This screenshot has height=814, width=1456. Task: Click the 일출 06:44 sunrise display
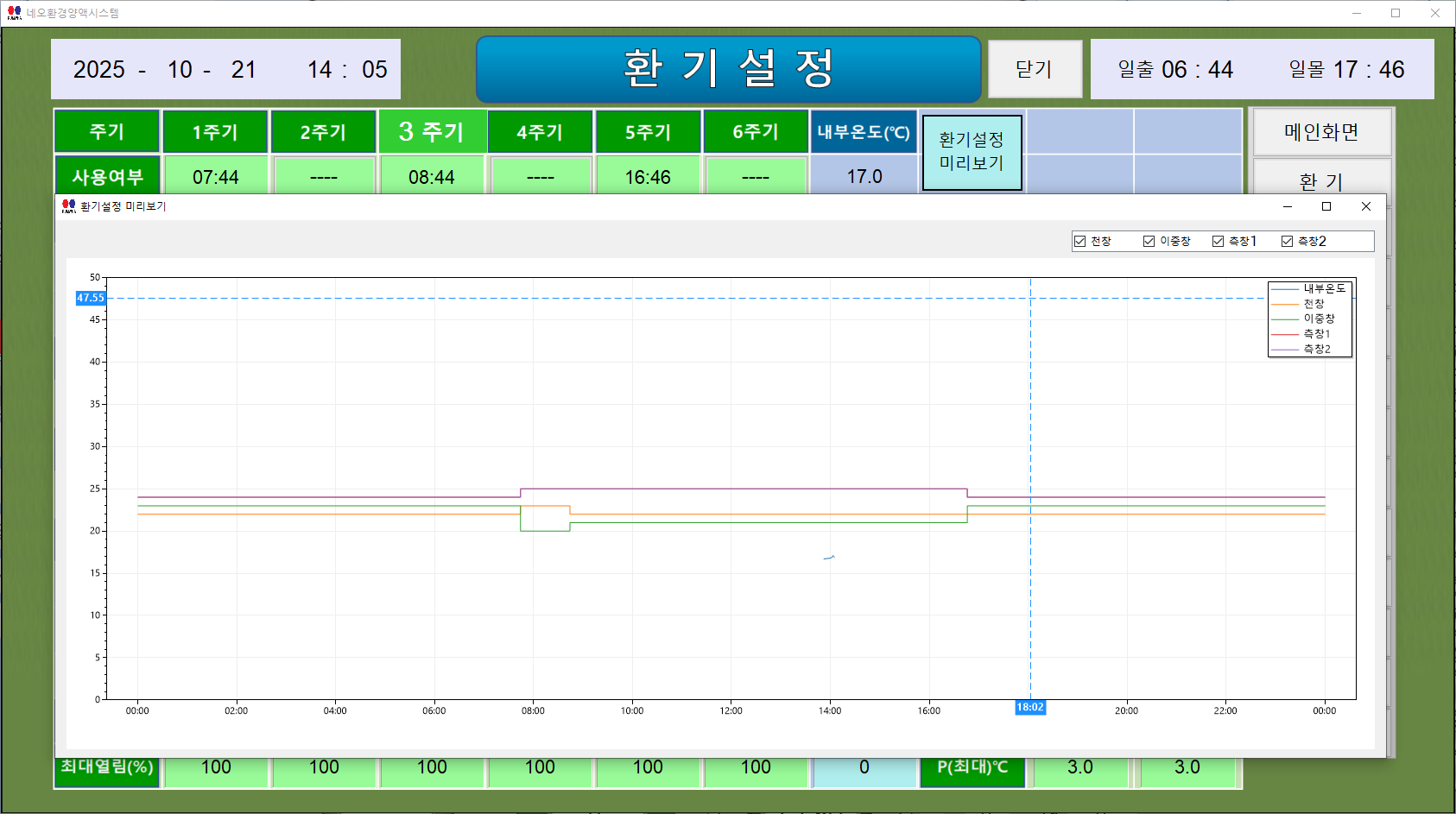[x=1175, y=69]
